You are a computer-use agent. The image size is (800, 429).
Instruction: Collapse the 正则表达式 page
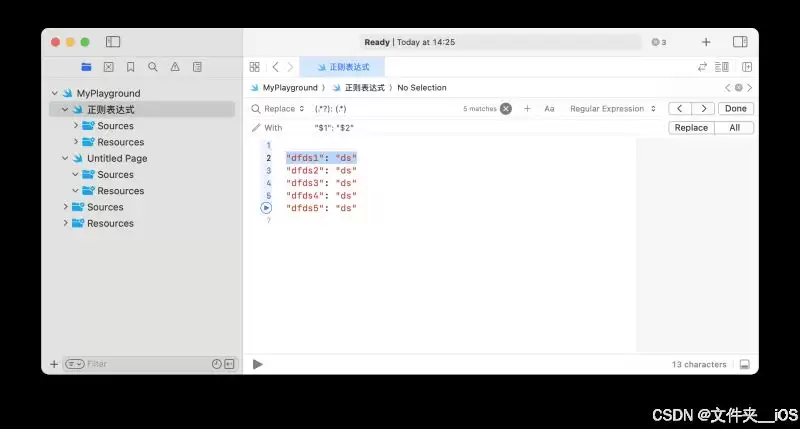click(65, 109)
